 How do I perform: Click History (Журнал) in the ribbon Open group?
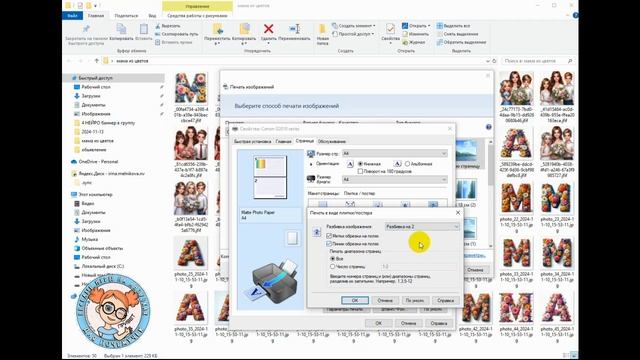[413, 42]
